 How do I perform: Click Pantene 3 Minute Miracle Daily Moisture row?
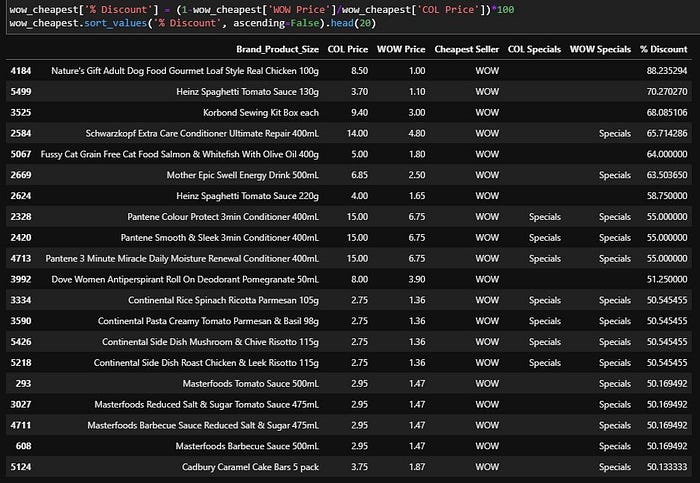click(182, 258)
